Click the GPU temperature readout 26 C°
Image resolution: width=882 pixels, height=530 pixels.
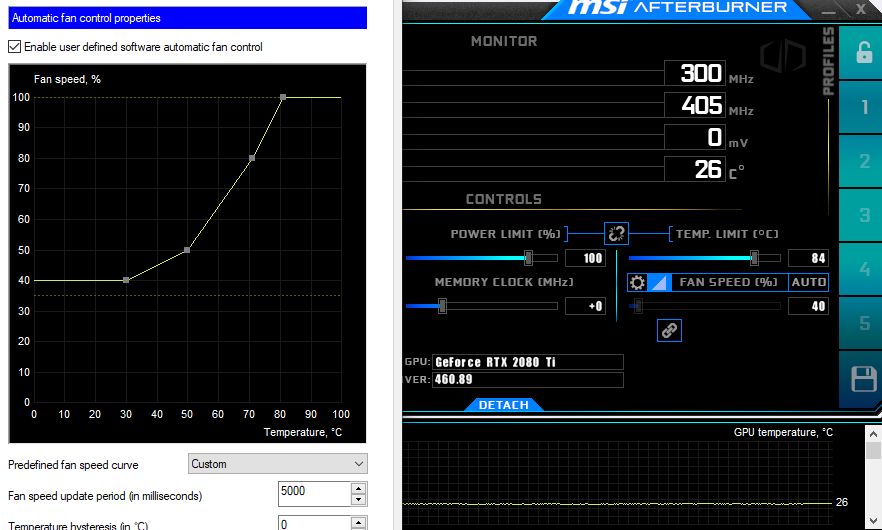click(695, 169)
